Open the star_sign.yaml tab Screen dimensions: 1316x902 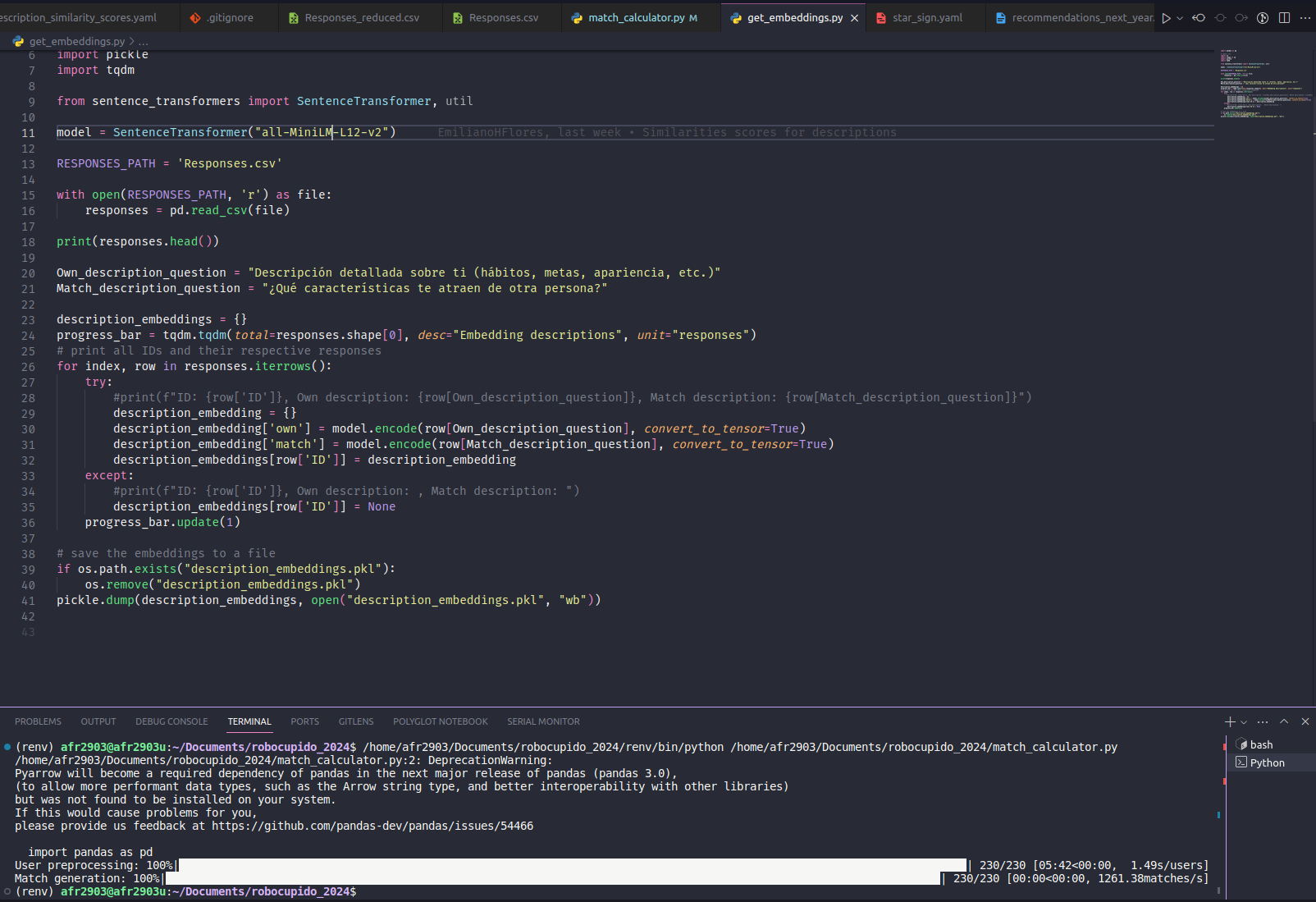pos(927,17)
